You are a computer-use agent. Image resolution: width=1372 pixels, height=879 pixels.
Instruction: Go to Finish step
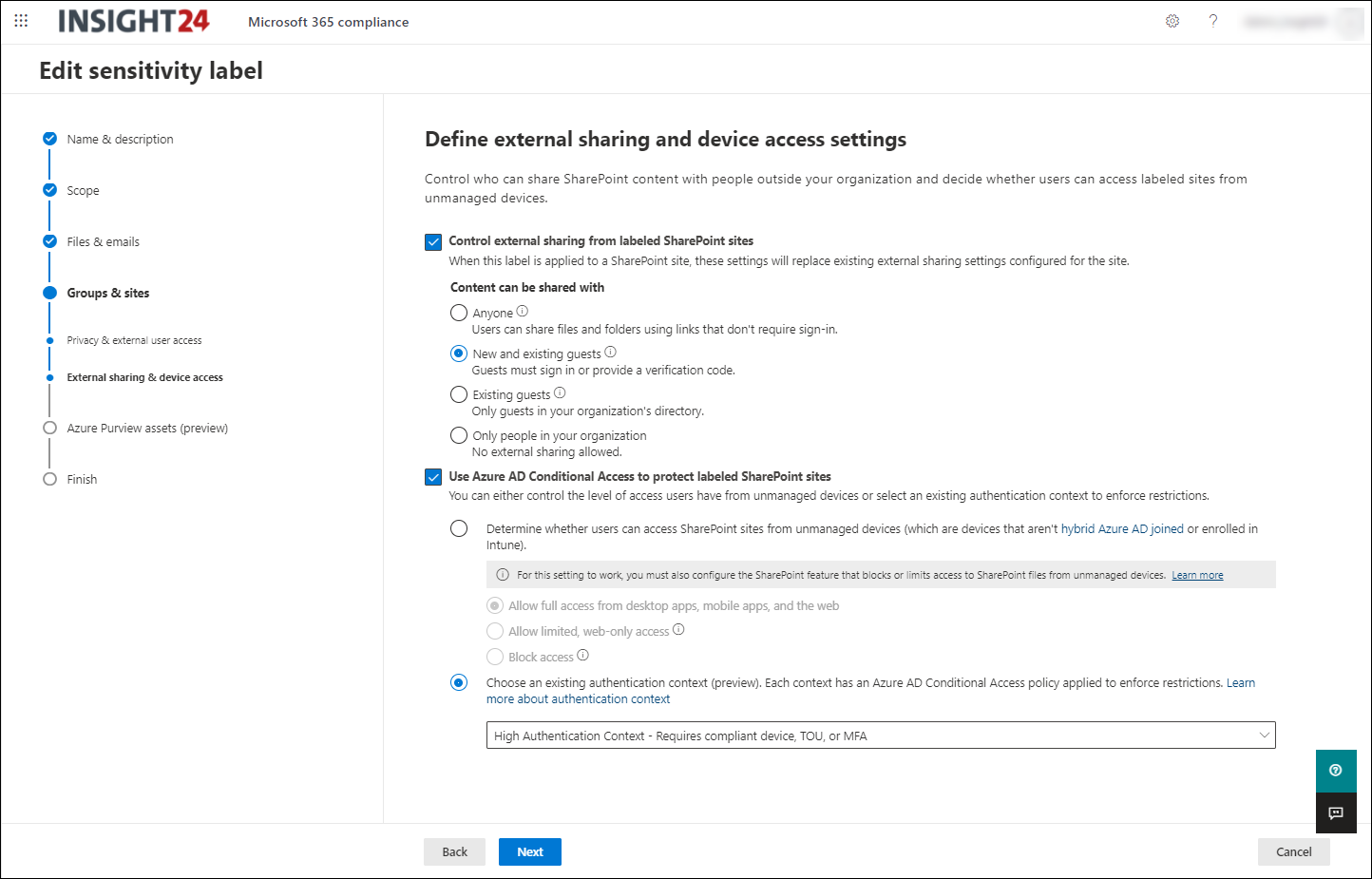(x=82, y=480)
